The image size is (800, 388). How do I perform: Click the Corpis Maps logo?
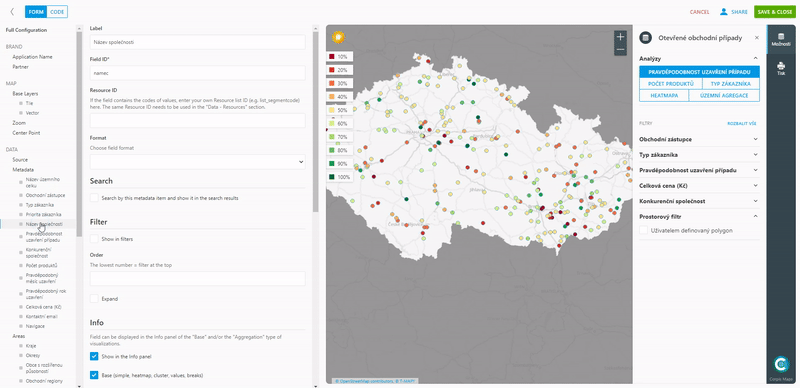[x=781, y=364]
